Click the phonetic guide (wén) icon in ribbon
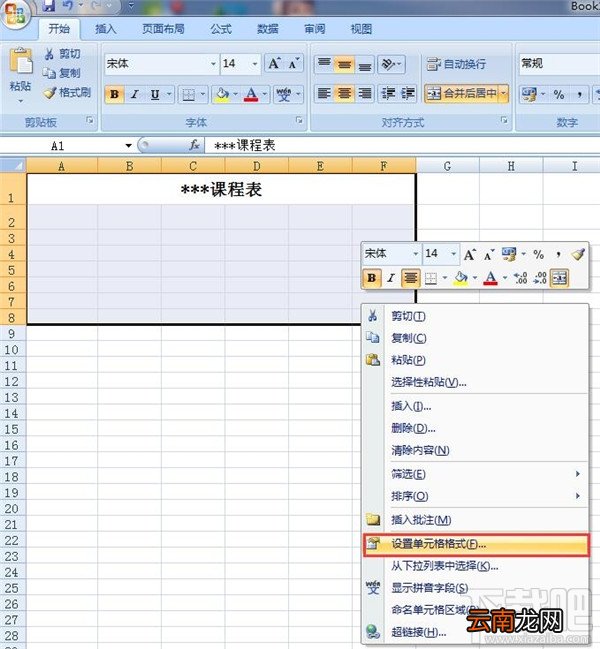 pyautogui.click(x=284, y=94)
